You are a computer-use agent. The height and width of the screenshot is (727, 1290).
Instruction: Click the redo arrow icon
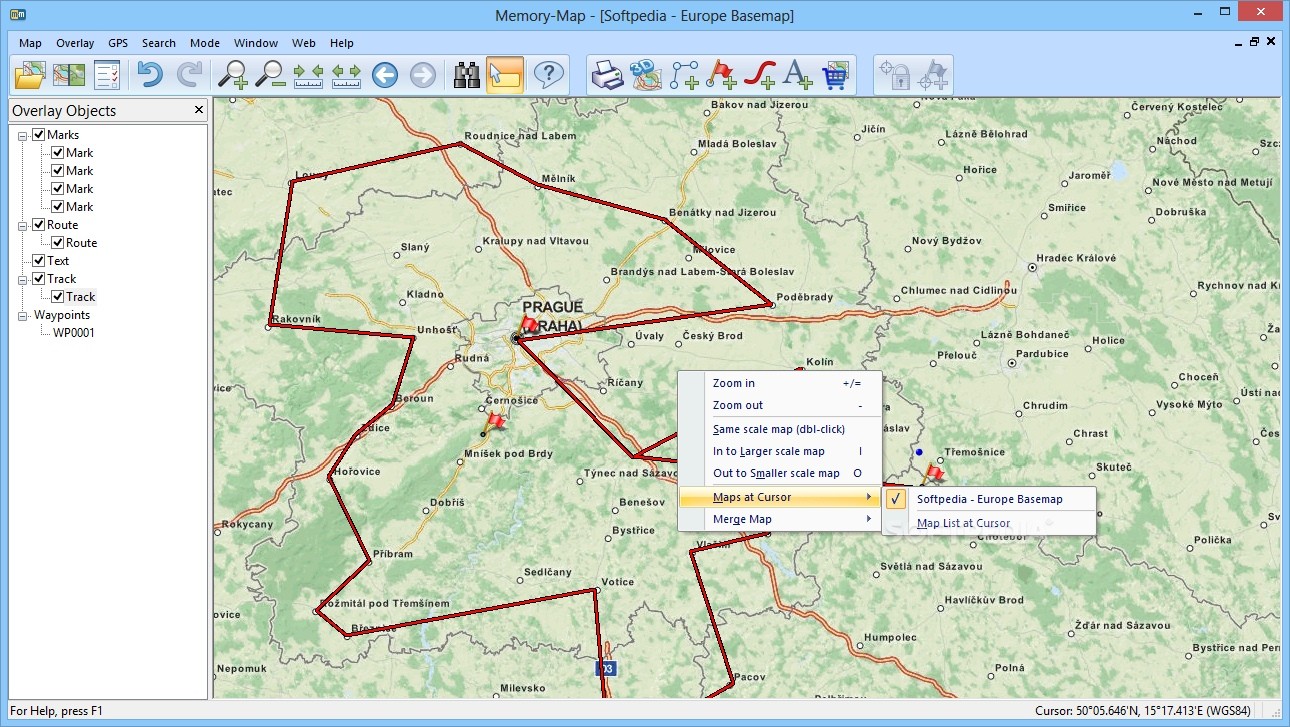point(189,75)
